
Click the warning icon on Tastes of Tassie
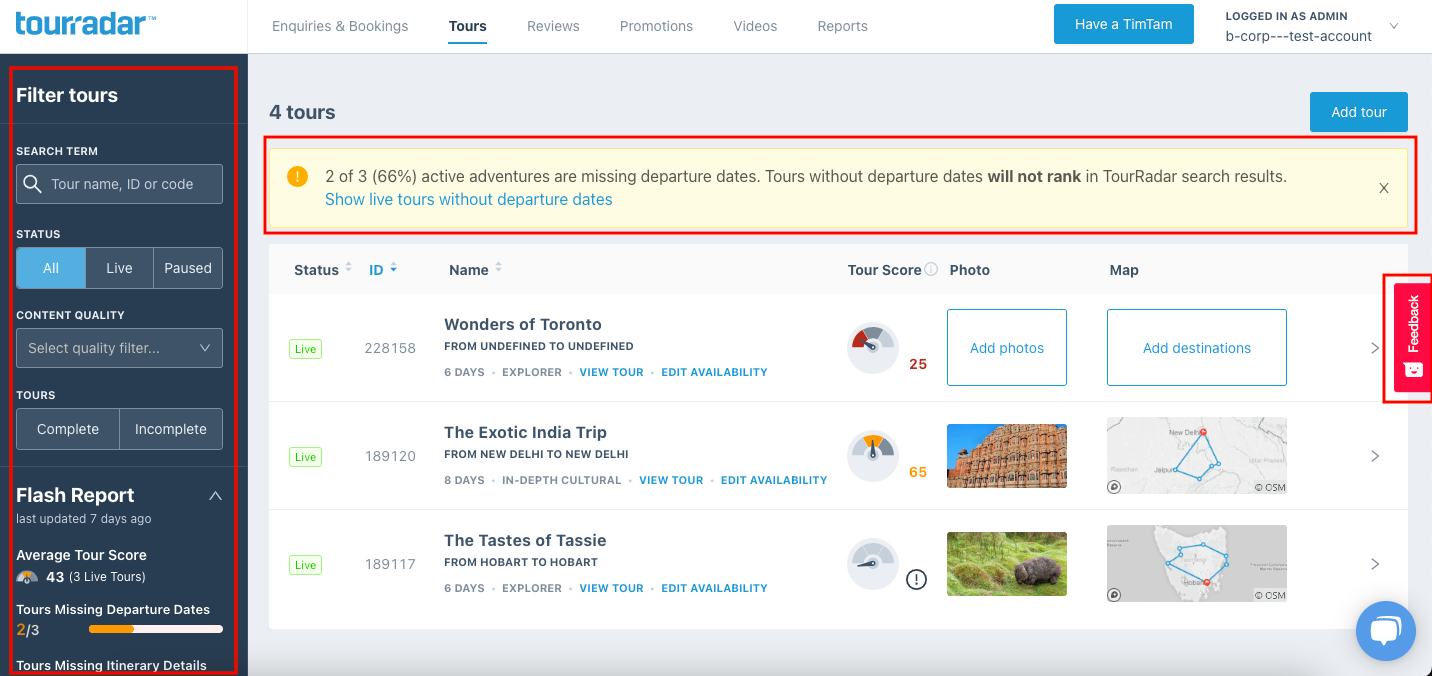916,580
